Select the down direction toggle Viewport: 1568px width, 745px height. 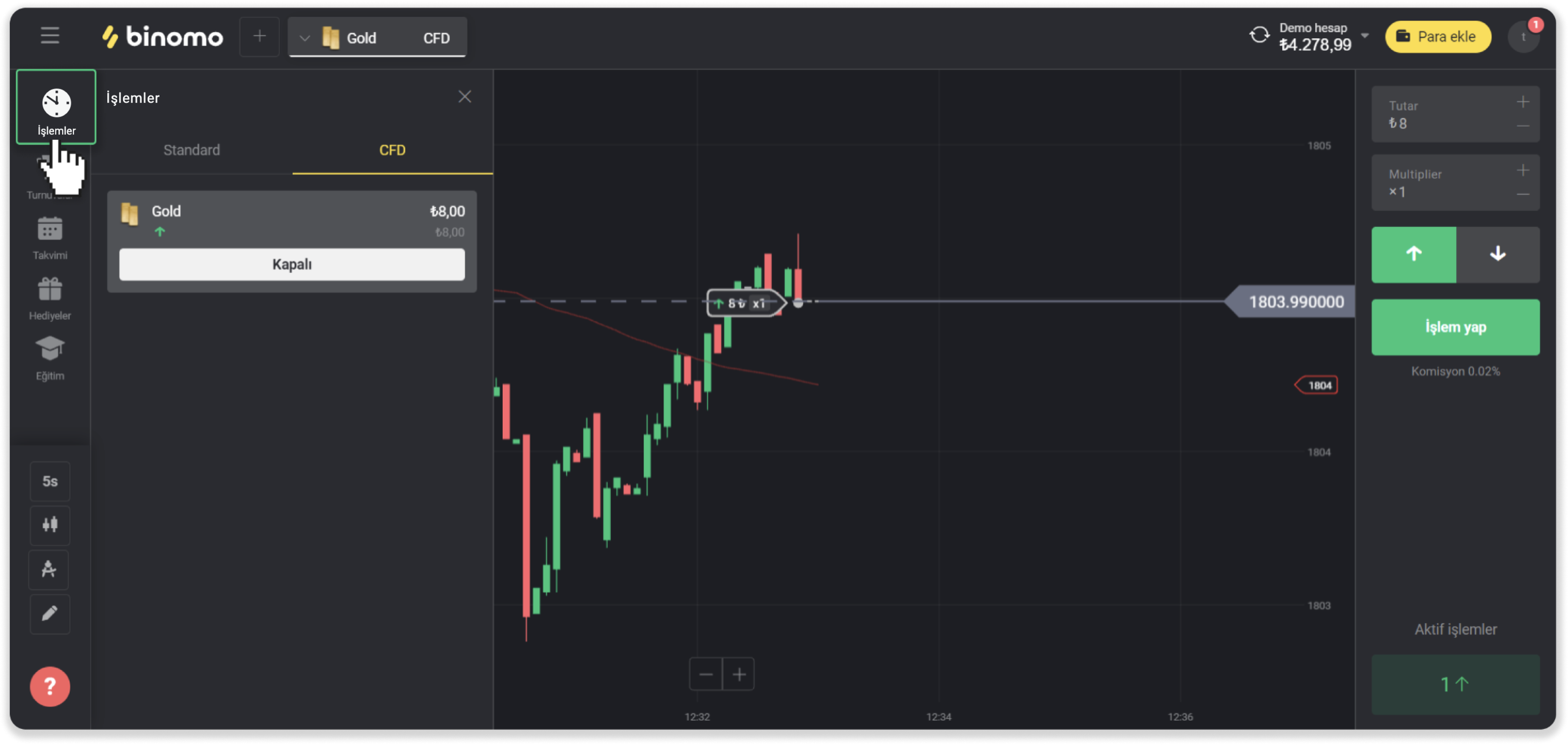1497,255
